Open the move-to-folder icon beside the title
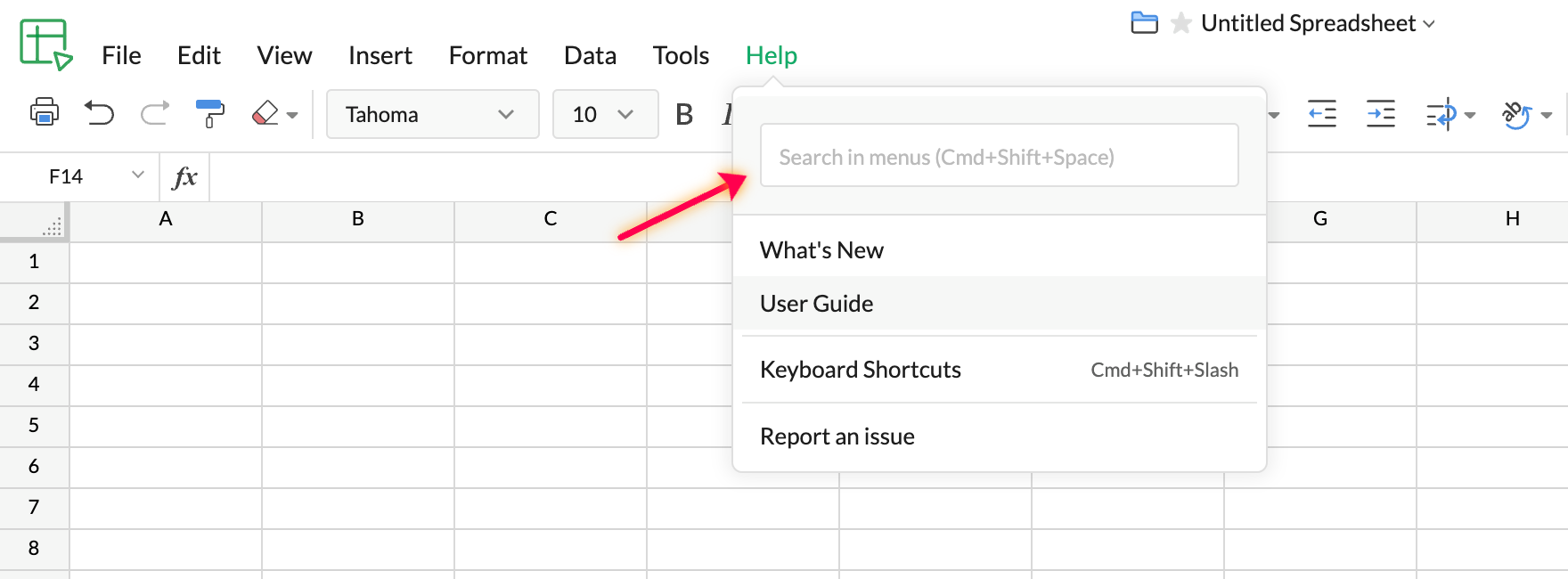The width and height of the screenshot is (1568, 579). click(1144, 23)
